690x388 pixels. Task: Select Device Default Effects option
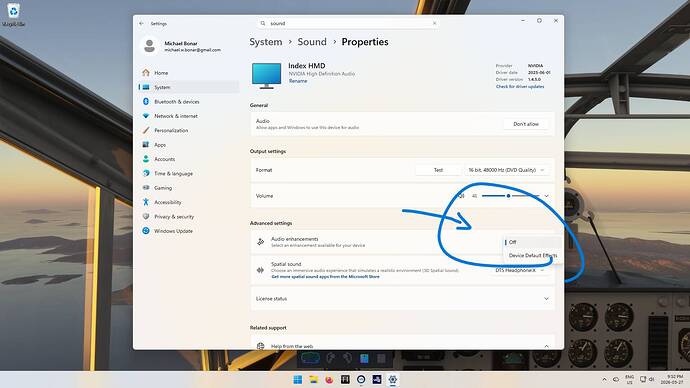pos(532,255)
